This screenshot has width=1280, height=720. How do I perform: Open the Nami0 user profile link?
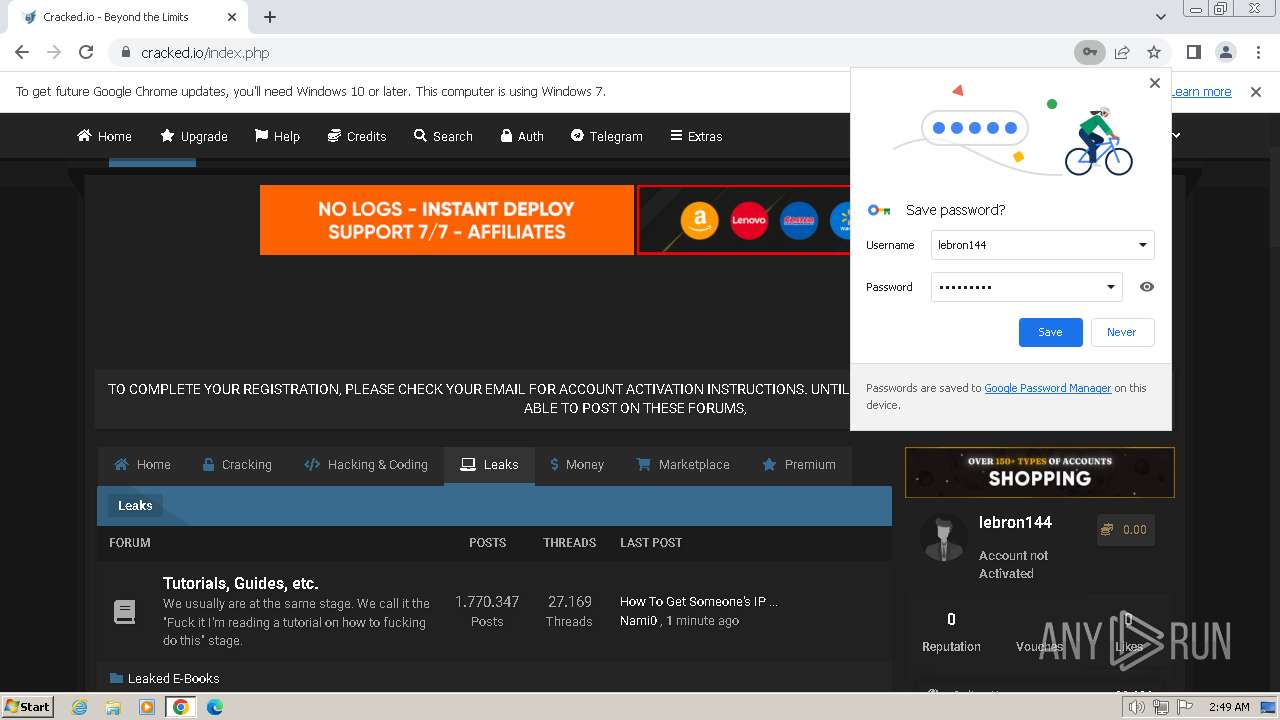click(x=638, y=621)
